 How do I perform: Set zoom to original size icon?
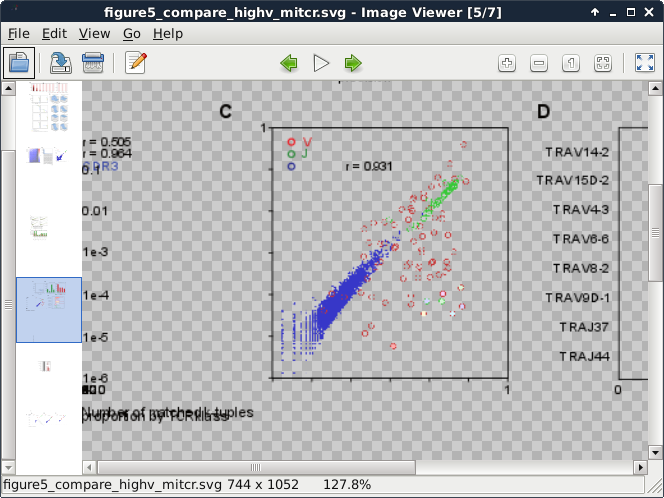click(x=571, y=63)
